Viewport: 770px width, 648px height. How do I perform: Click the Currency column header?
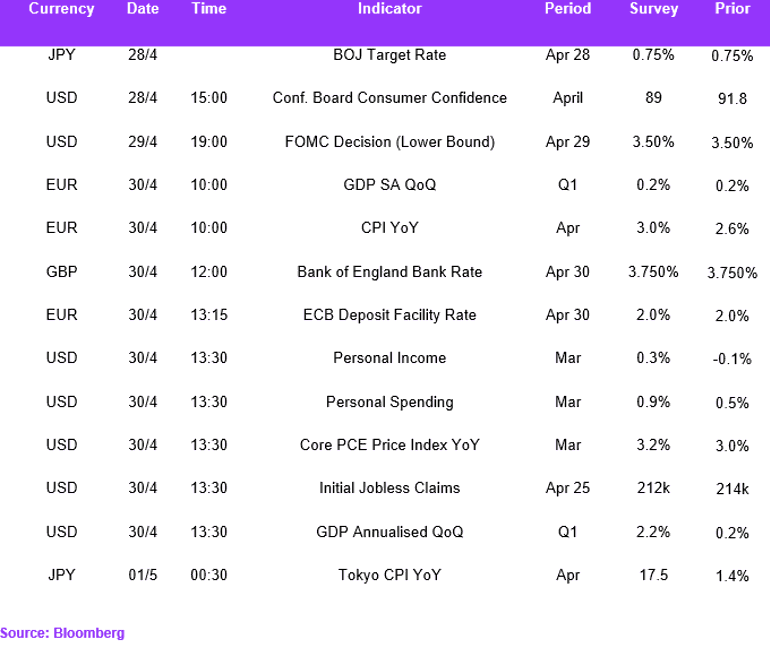(x=61, y=9)
